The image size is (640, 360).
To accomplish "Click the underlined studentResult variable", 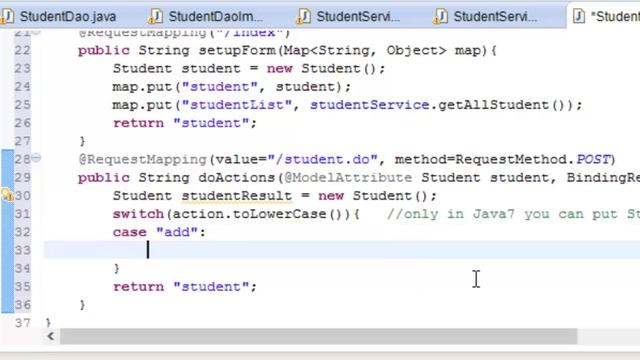I will point(237,196).
